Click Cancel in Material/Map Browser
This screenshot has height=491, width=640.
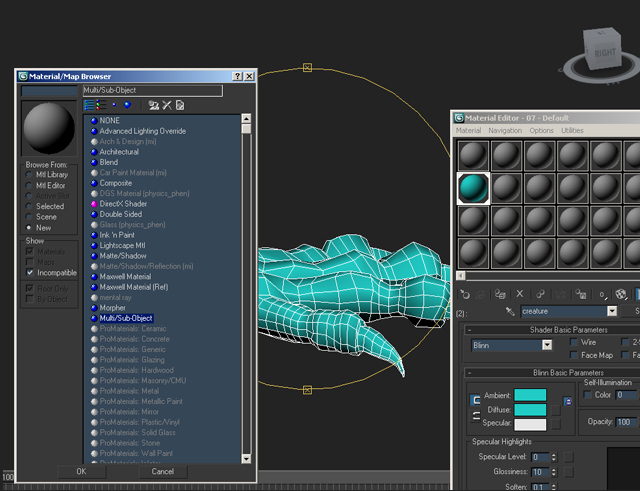coord(163,471)
